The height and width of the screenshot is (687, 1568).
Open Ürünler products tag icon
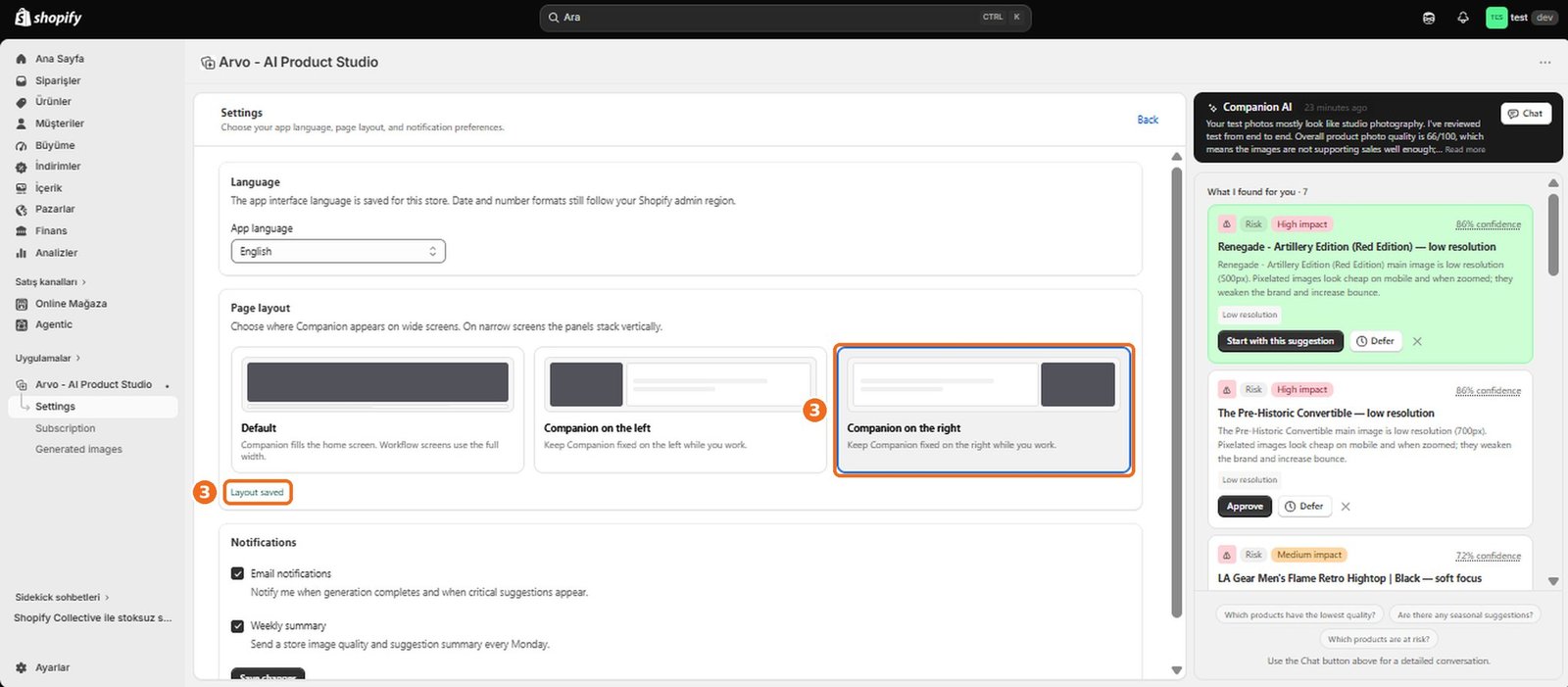pyautogui.click(x=22, y=102)
